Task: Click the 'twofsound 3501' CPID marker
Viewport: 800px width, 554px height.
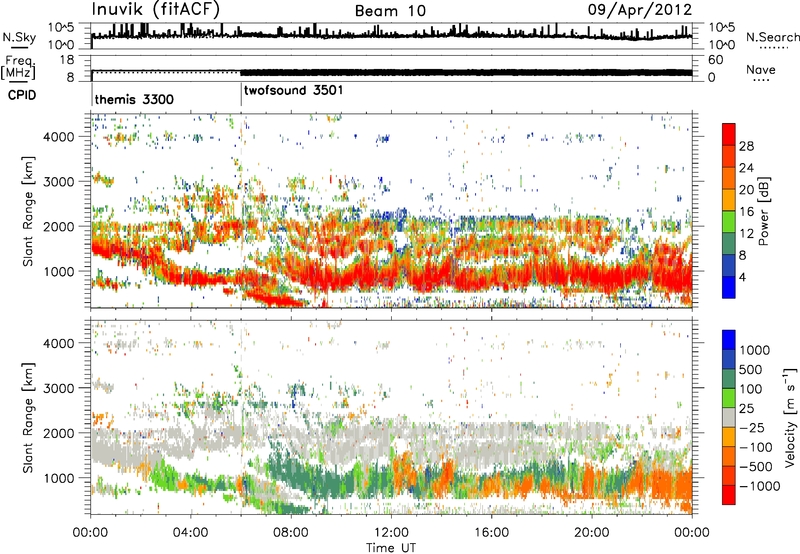Action: [293, 90]
